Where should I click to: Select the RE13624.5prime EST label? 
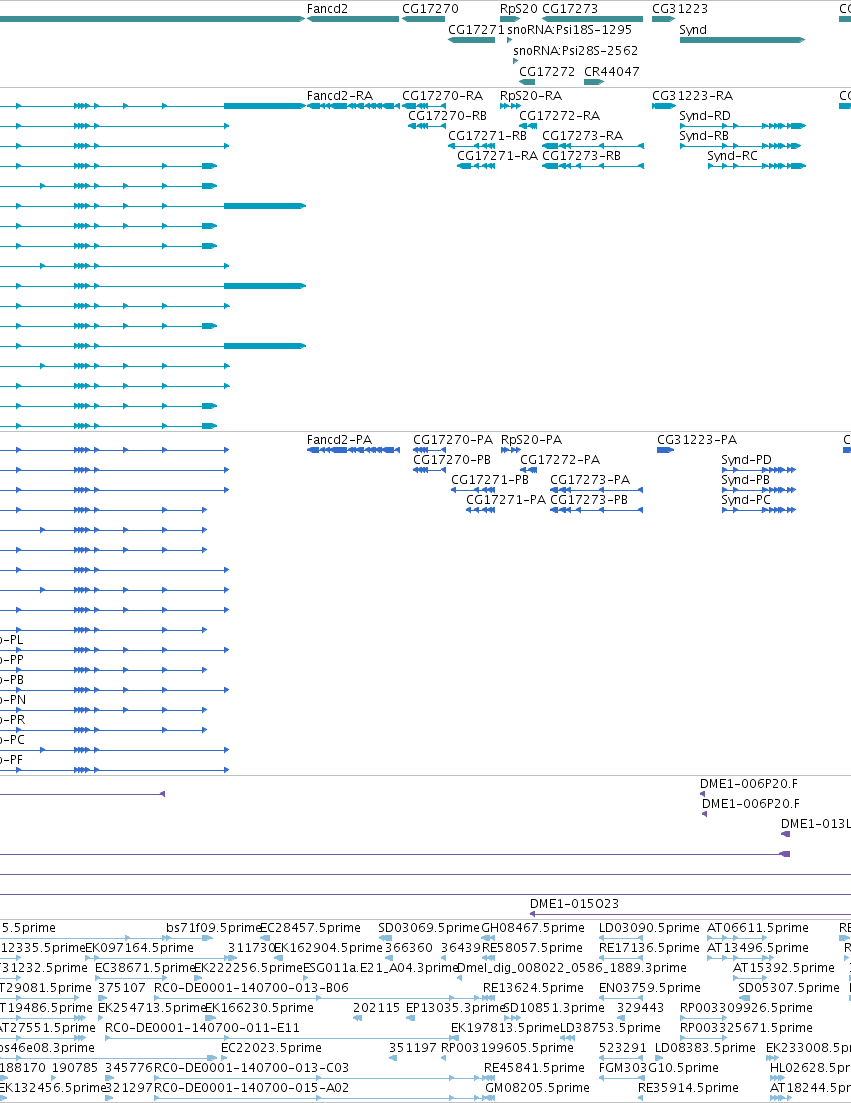pyautogui.click(x=534, y=988)
